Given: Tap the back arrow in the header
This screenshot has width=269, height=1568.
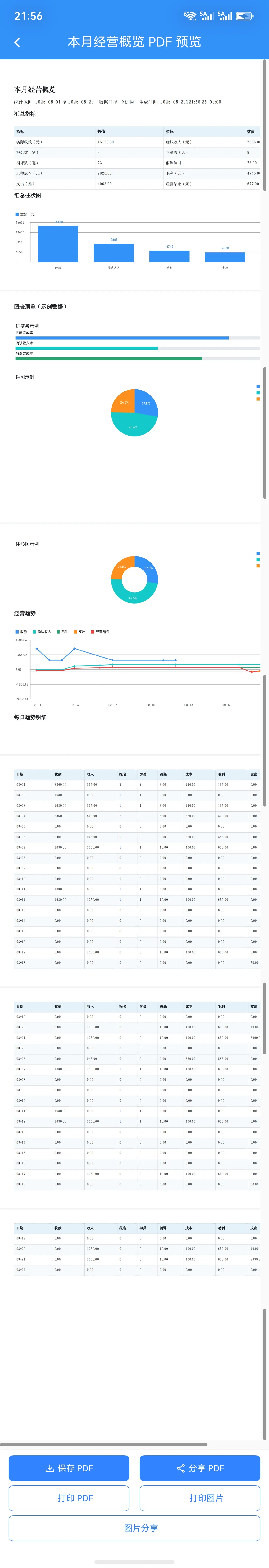Looking at the screenshot, I should pos(17,42).
